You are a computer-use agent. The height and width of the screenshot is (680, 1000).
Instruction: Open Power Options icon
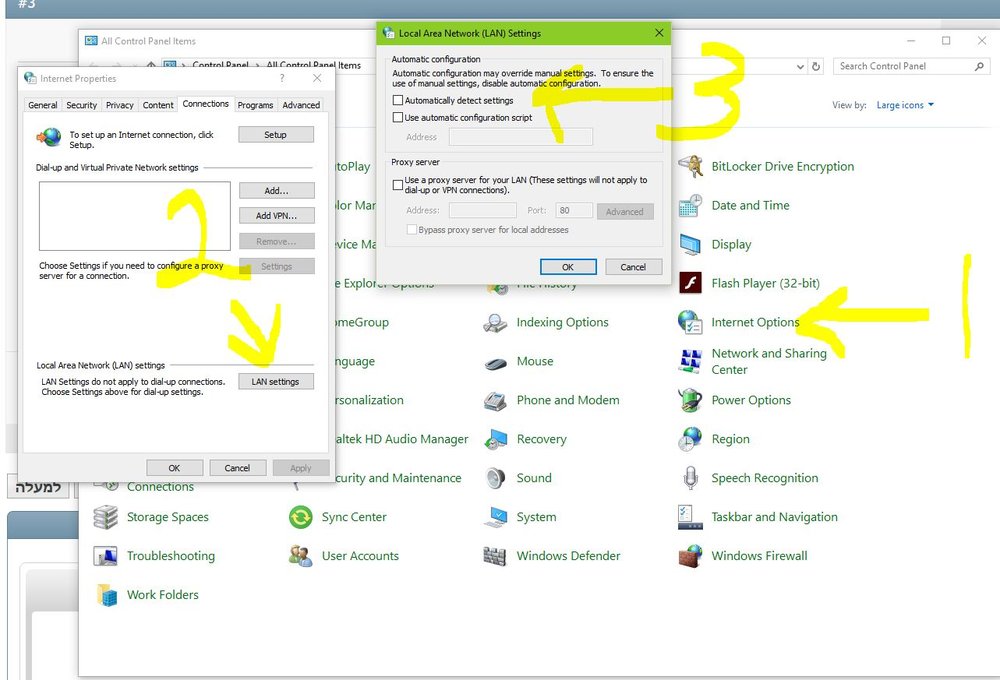click(x=690, y=400)
